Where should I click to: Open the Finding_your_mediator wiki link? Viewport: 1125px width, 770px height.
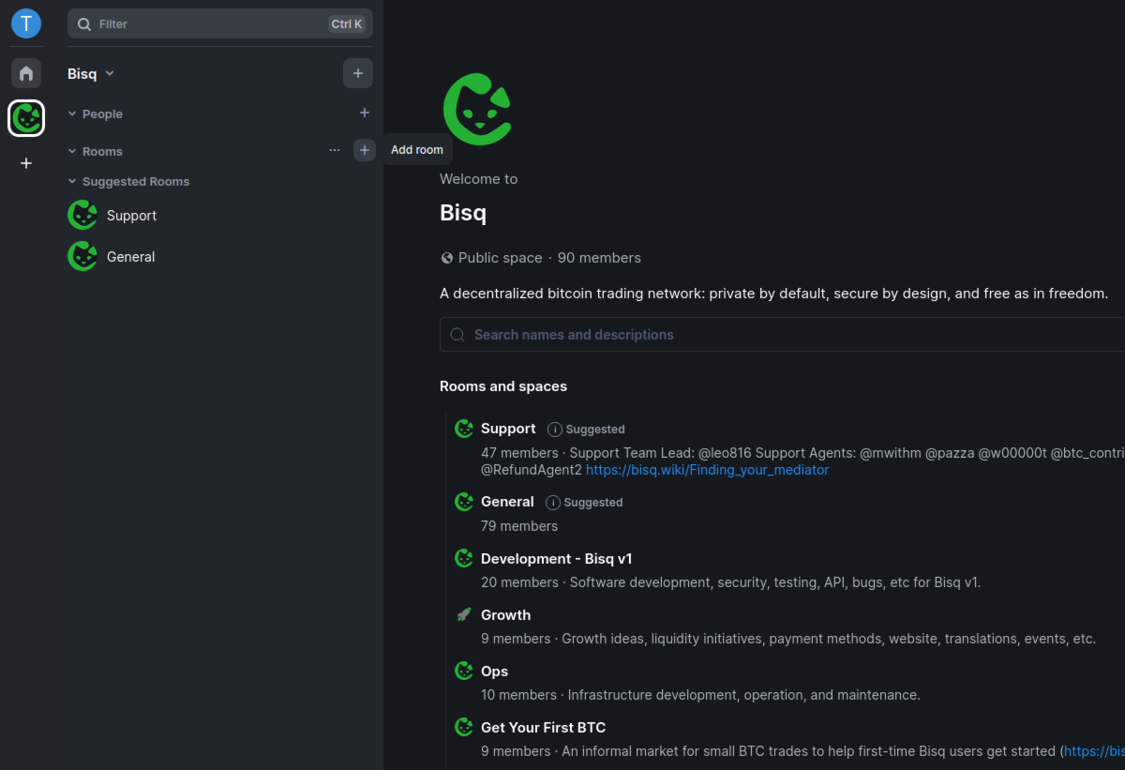click(707, 470)
